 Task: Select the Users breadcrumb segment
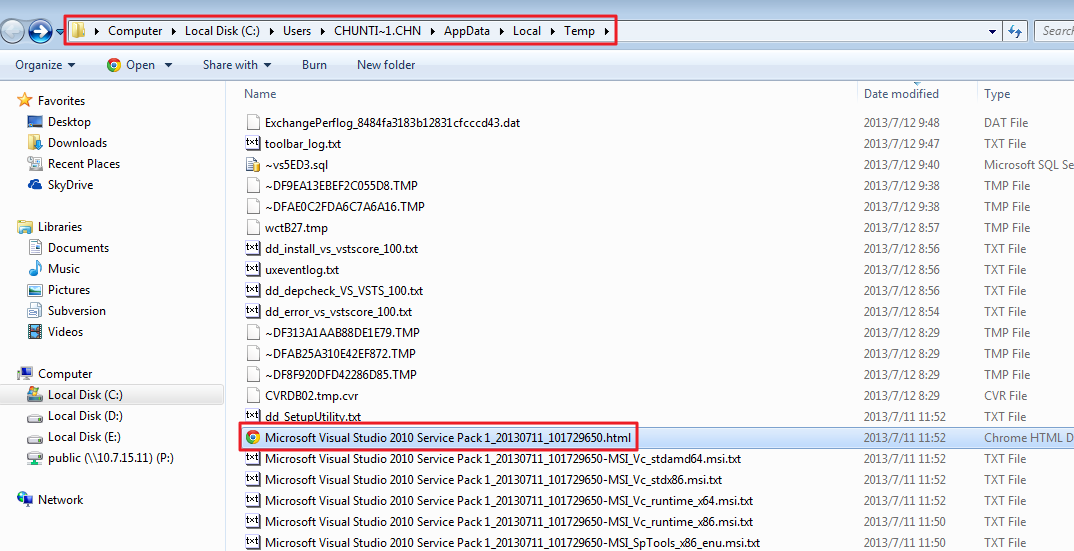(x=297, y=31)
